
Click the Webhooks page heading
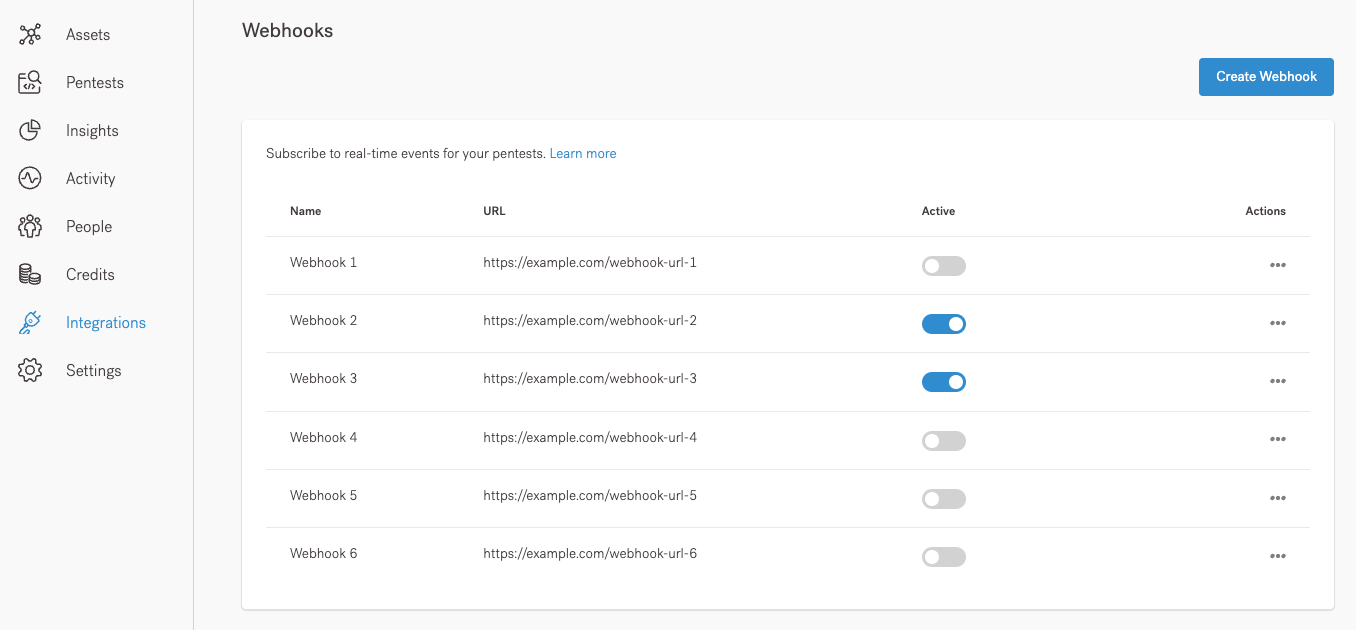click(x=288, y=31)
